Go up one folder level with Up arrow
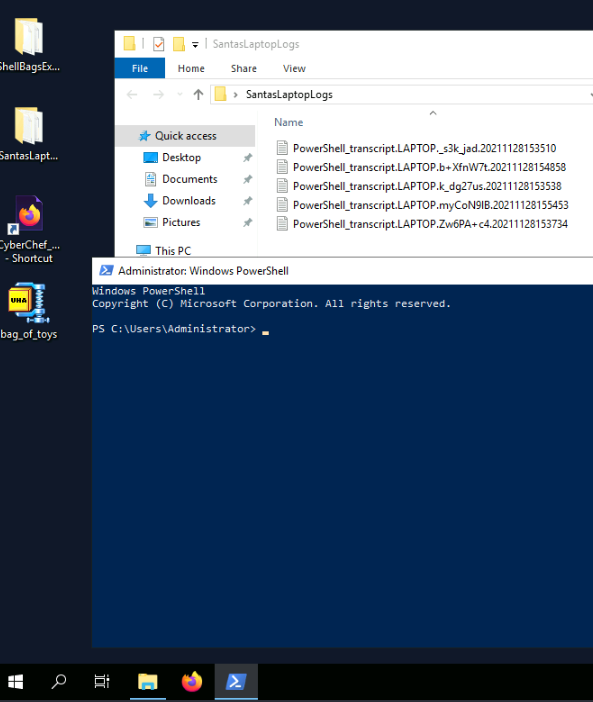This screenshot has width=593, height=702. pyautogui.click(x=198, y=94)
